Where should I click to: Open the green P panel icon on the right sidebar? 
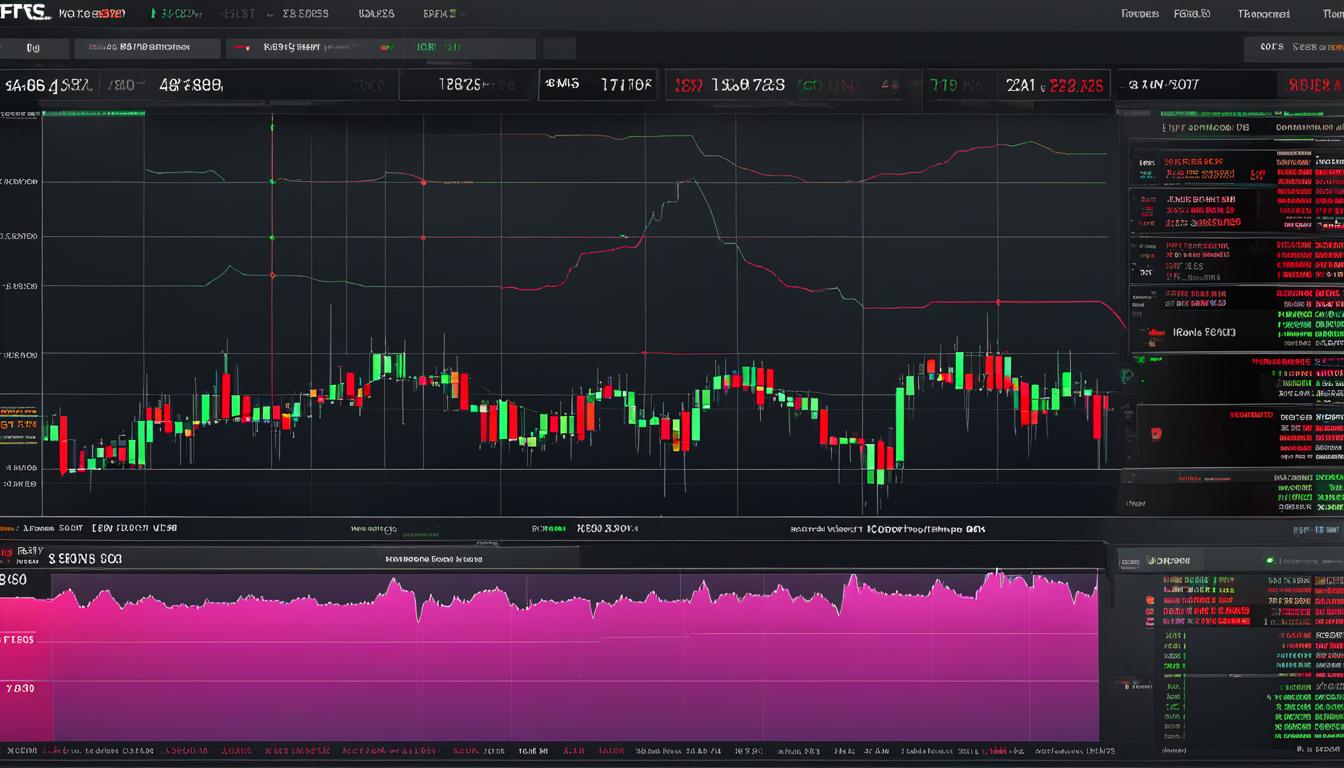1126,373
